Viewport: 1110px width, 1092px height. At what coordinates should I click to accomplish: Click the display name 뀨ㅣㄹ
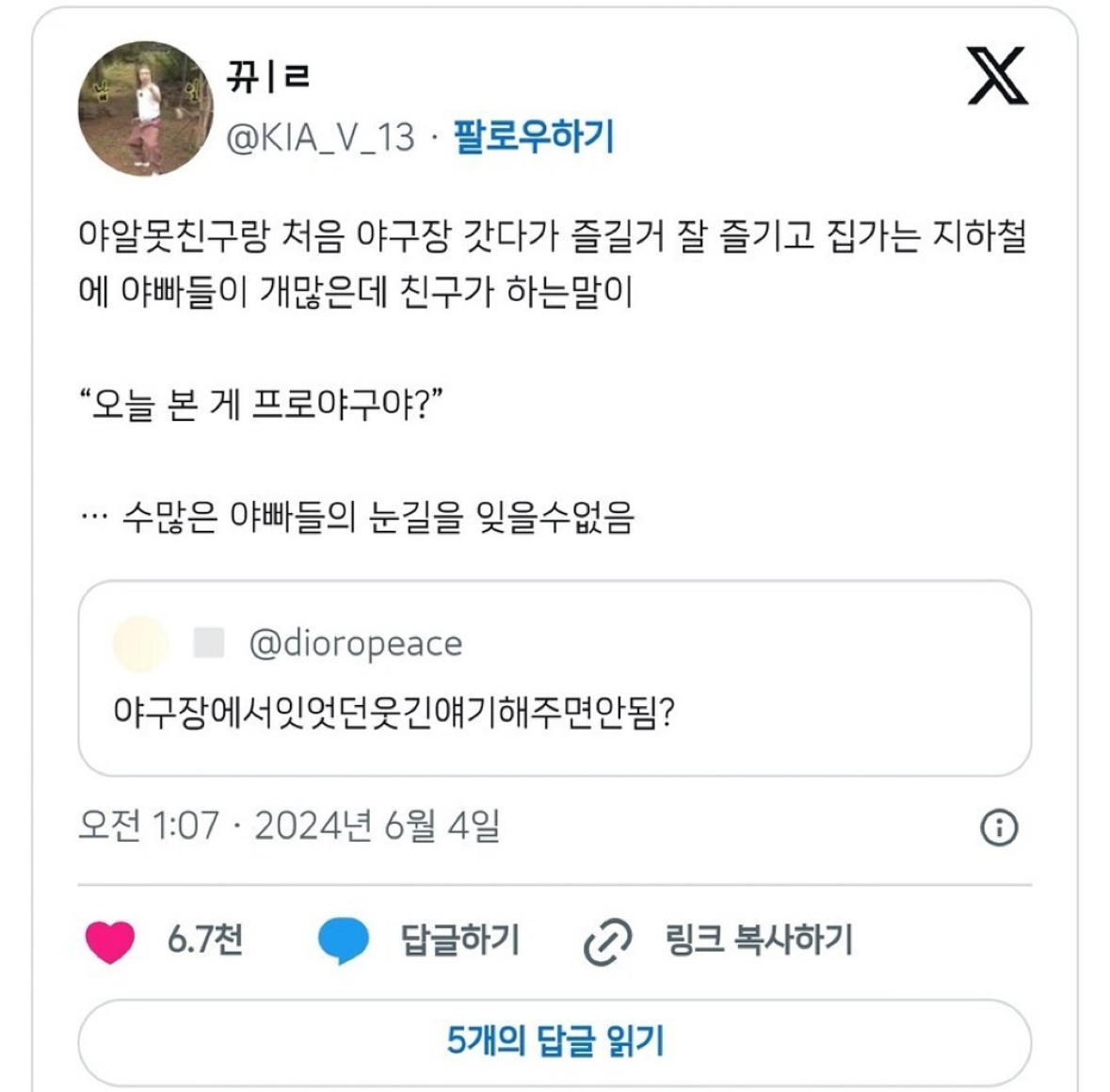[x=268, y=75]
